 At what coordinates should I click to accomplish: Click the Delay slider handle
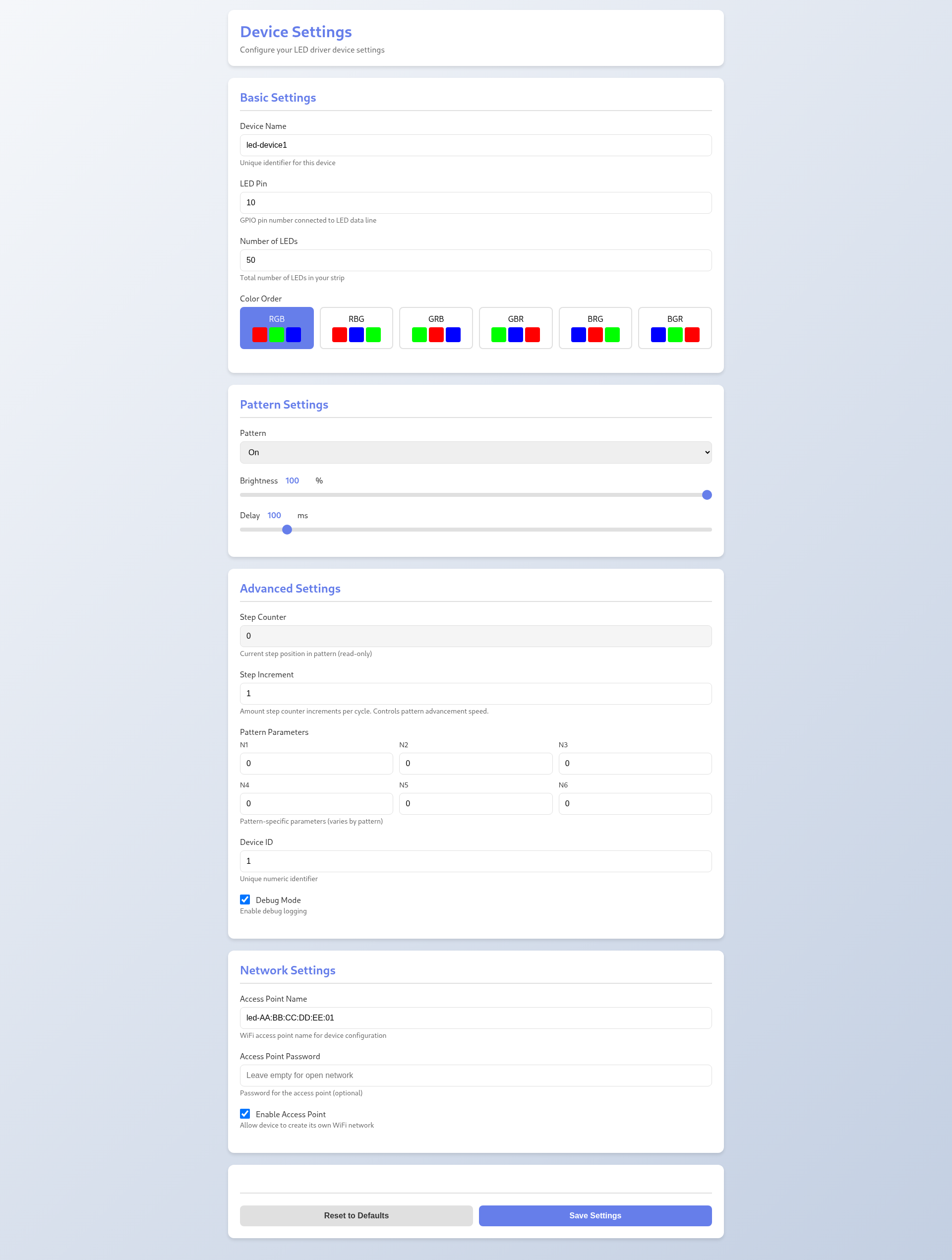[287, 530]
